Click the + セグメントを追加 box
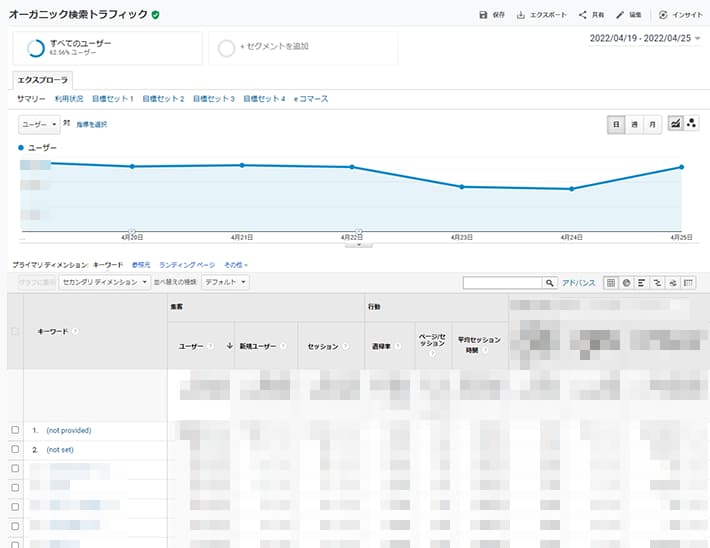The image size is (710, 548). click(x=303, y=48)
